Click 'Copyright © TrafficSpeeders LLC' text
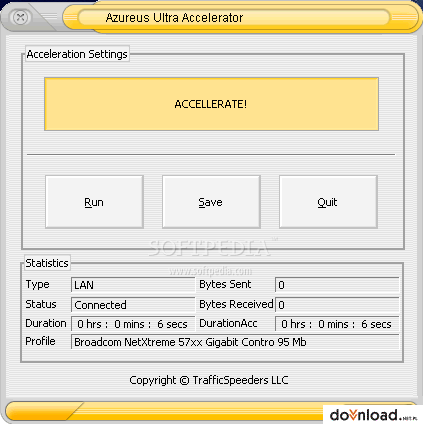The width and height of the screenshot is (423, 424). [x=209, y=380]
